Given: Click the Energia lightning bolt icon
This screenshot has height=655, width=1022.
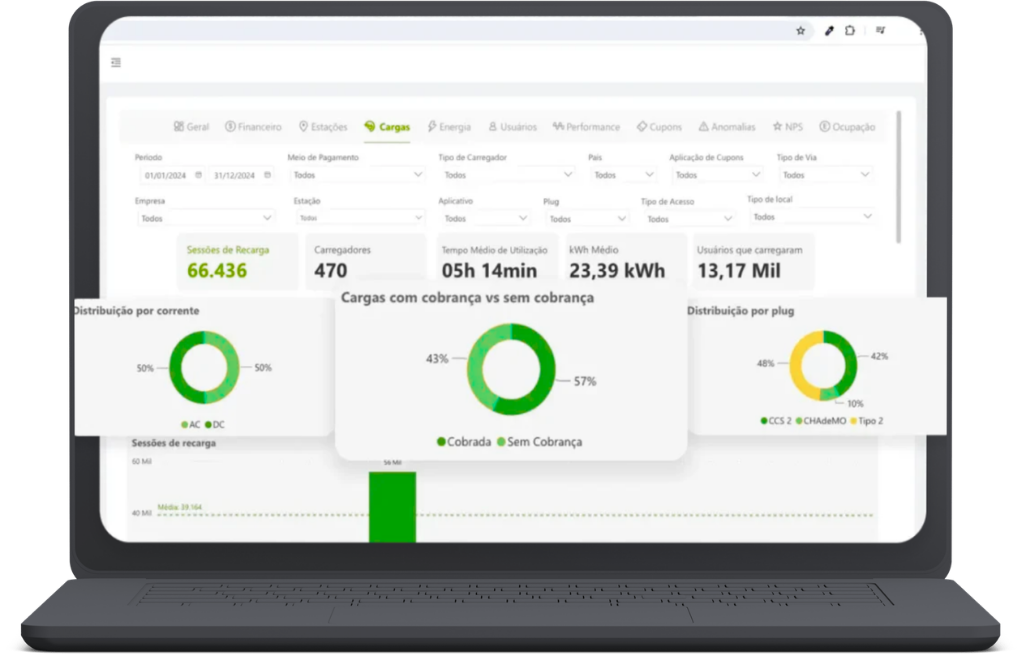Looking at the screenshot, I should point(431,126).
